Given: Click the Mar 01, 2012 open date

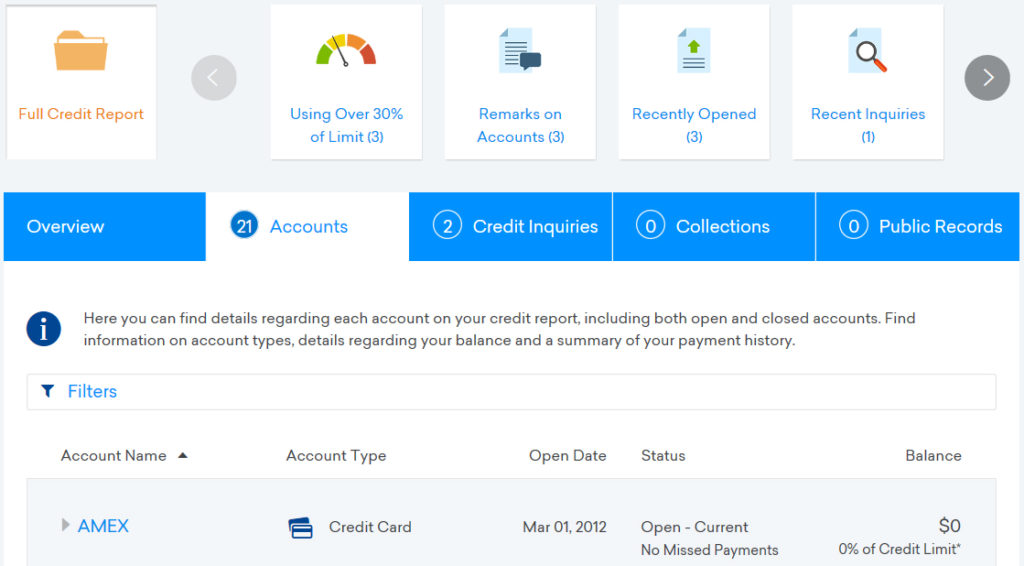Looking at the screenshot, I should [565, 527].
